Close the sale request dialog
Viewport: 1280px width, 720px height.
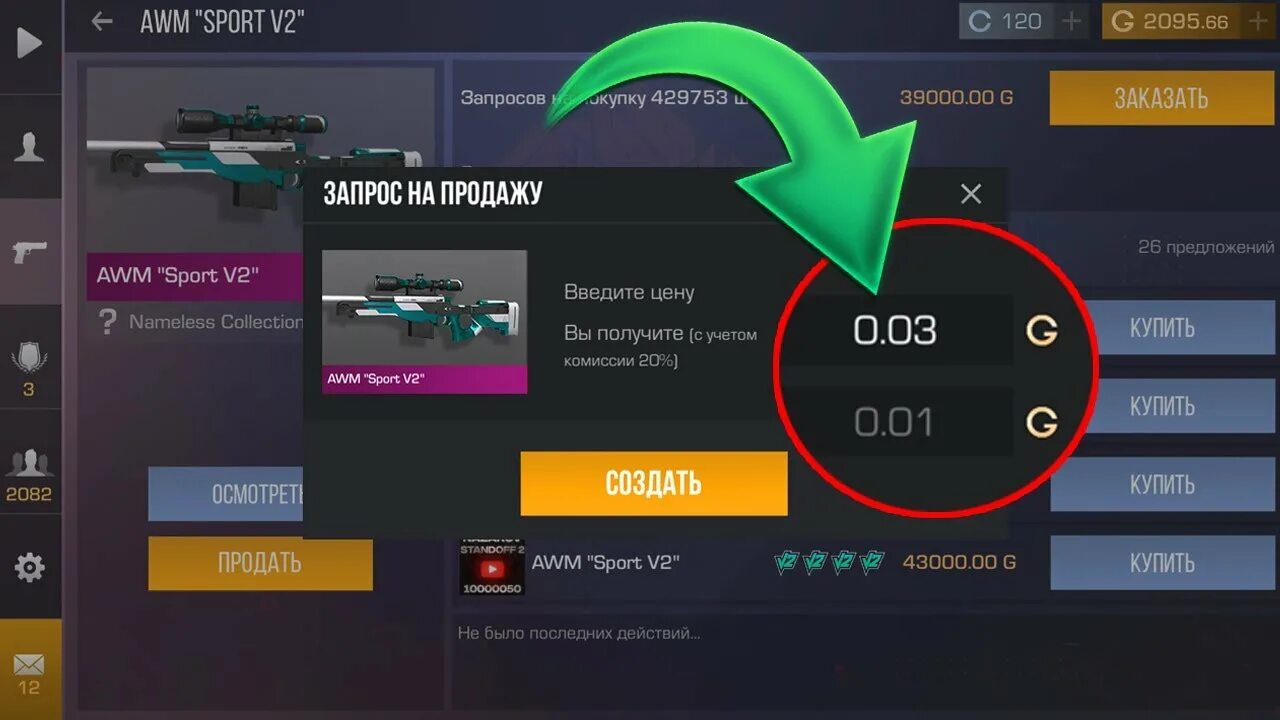tap(971, 194)
